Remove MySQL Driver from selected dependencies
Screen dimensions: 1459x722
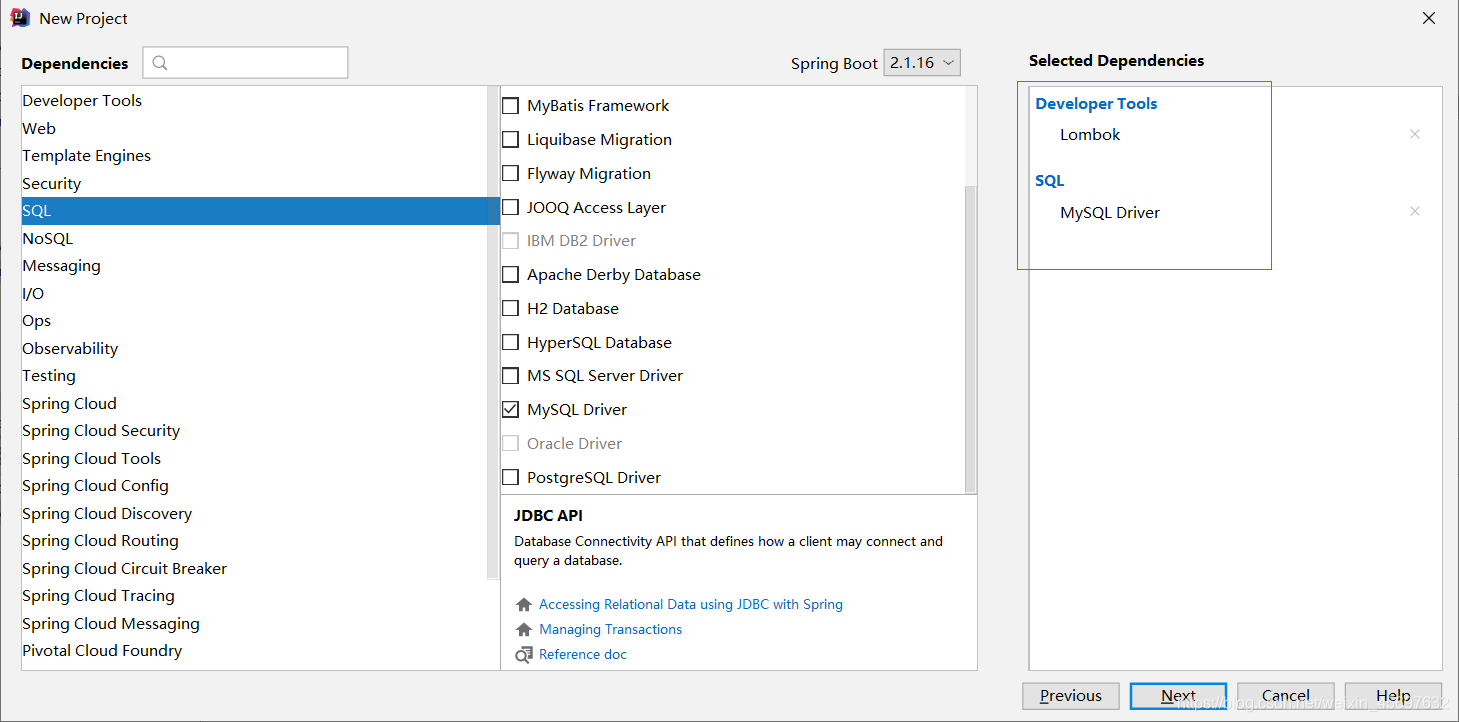point(1414,211)
